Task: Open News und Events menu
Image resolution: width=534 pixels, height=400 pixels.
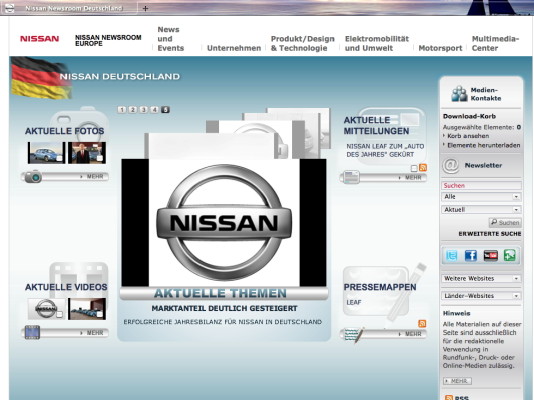Action: point(171,39)
